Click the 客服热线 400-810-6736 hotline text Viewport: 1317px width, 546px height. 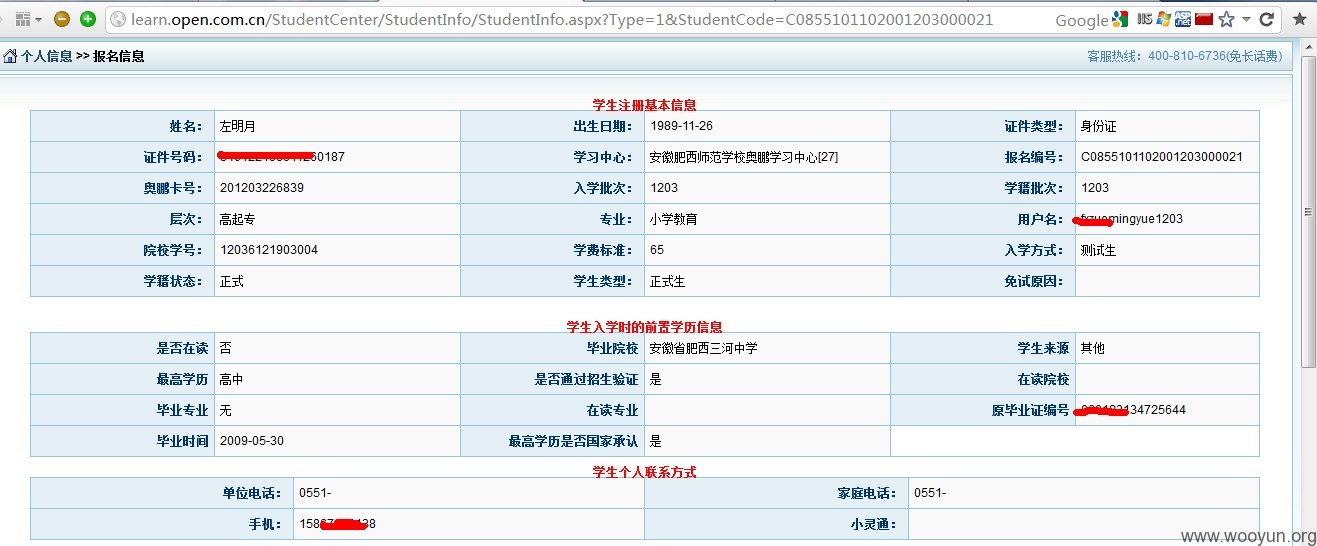pos(1184,56)
